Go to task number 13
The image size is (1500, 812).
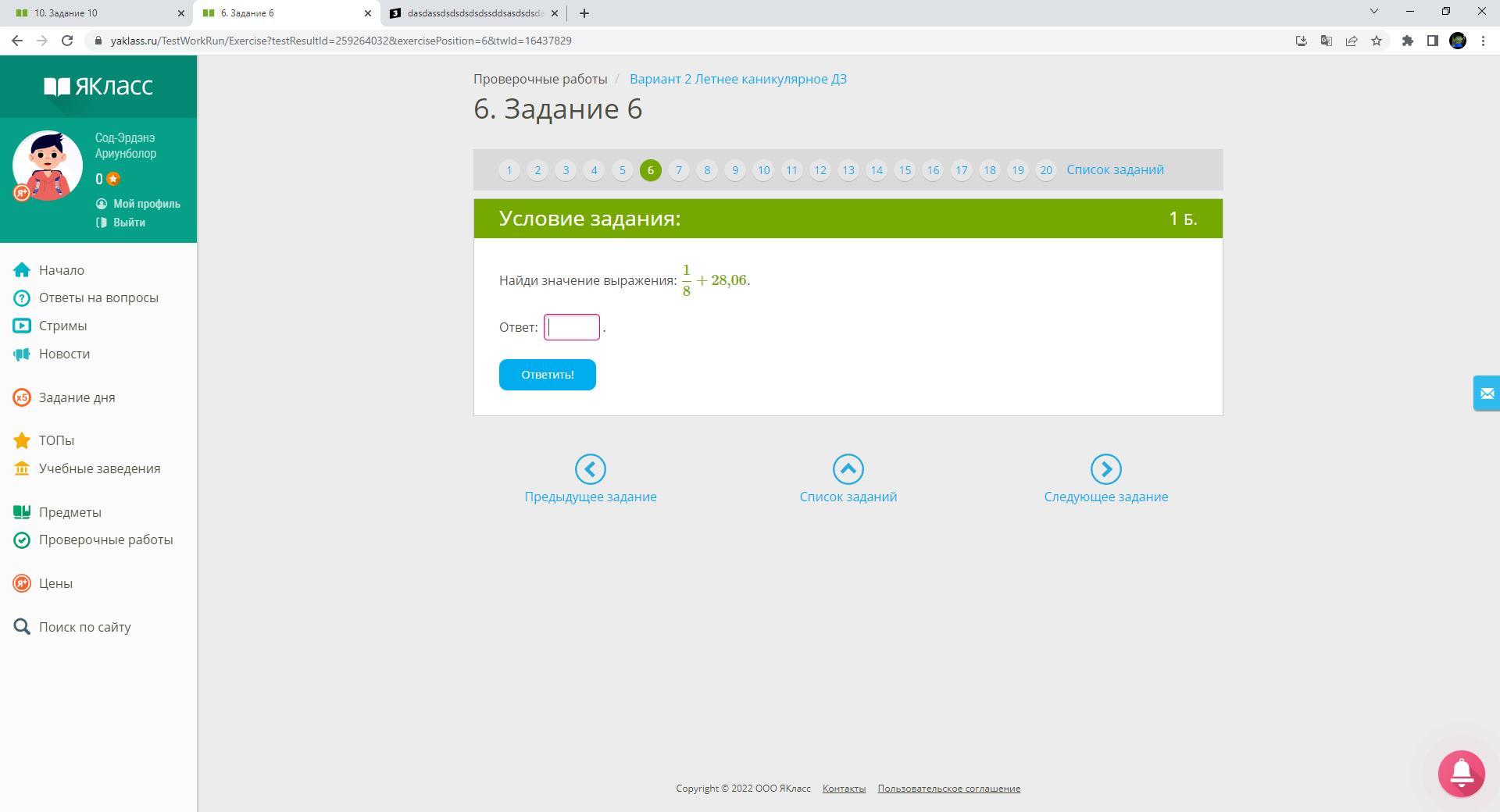coord(848,170)
